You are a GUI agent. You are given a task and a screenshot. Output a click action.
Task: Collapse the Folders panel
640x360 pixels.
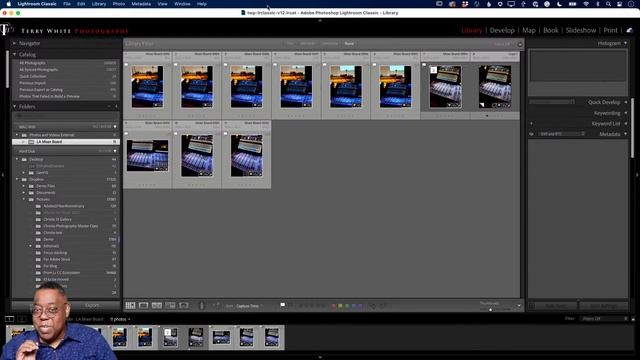15,107
